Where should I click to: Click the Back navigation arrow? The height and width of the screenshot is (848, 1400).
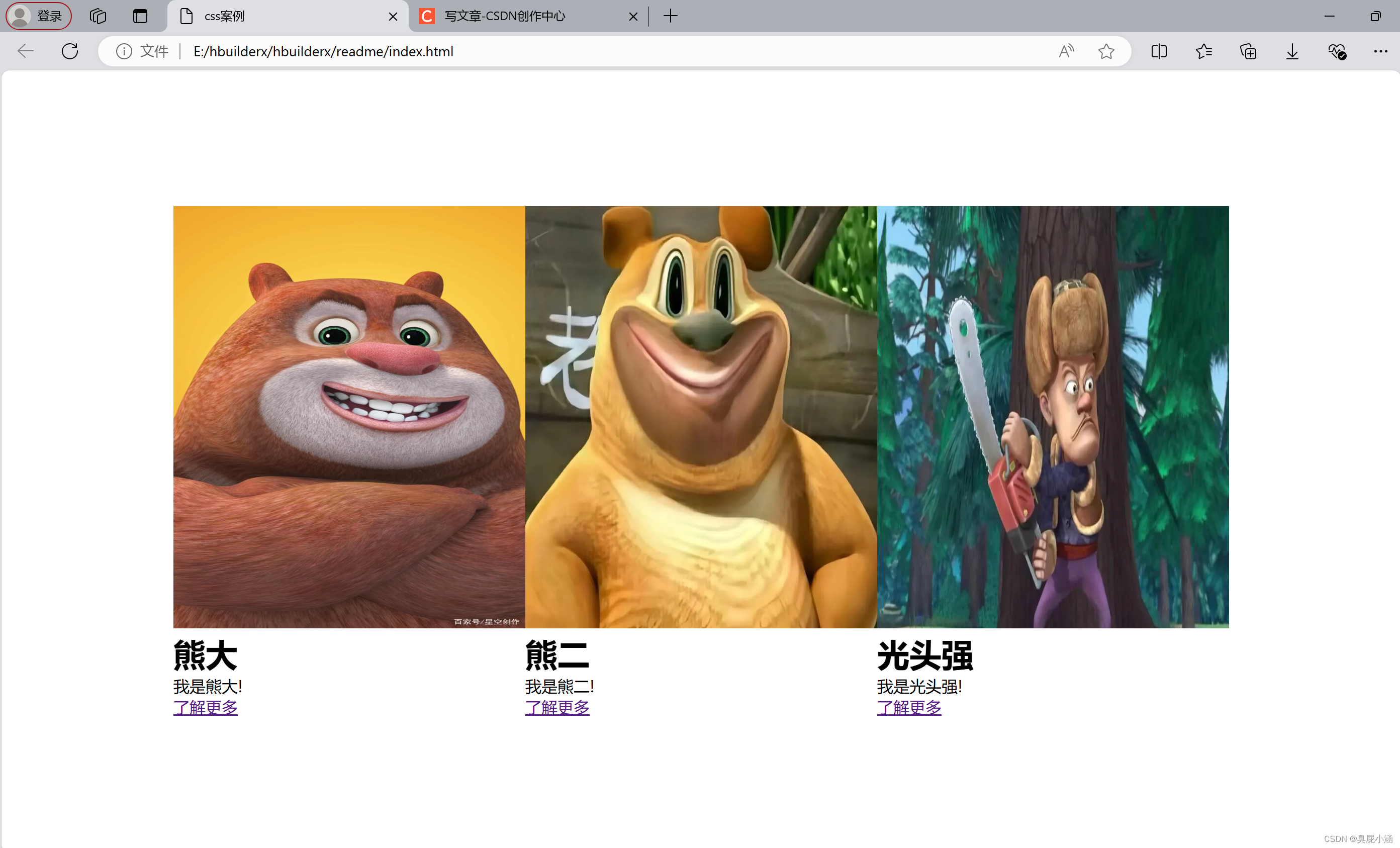[26, 52]
